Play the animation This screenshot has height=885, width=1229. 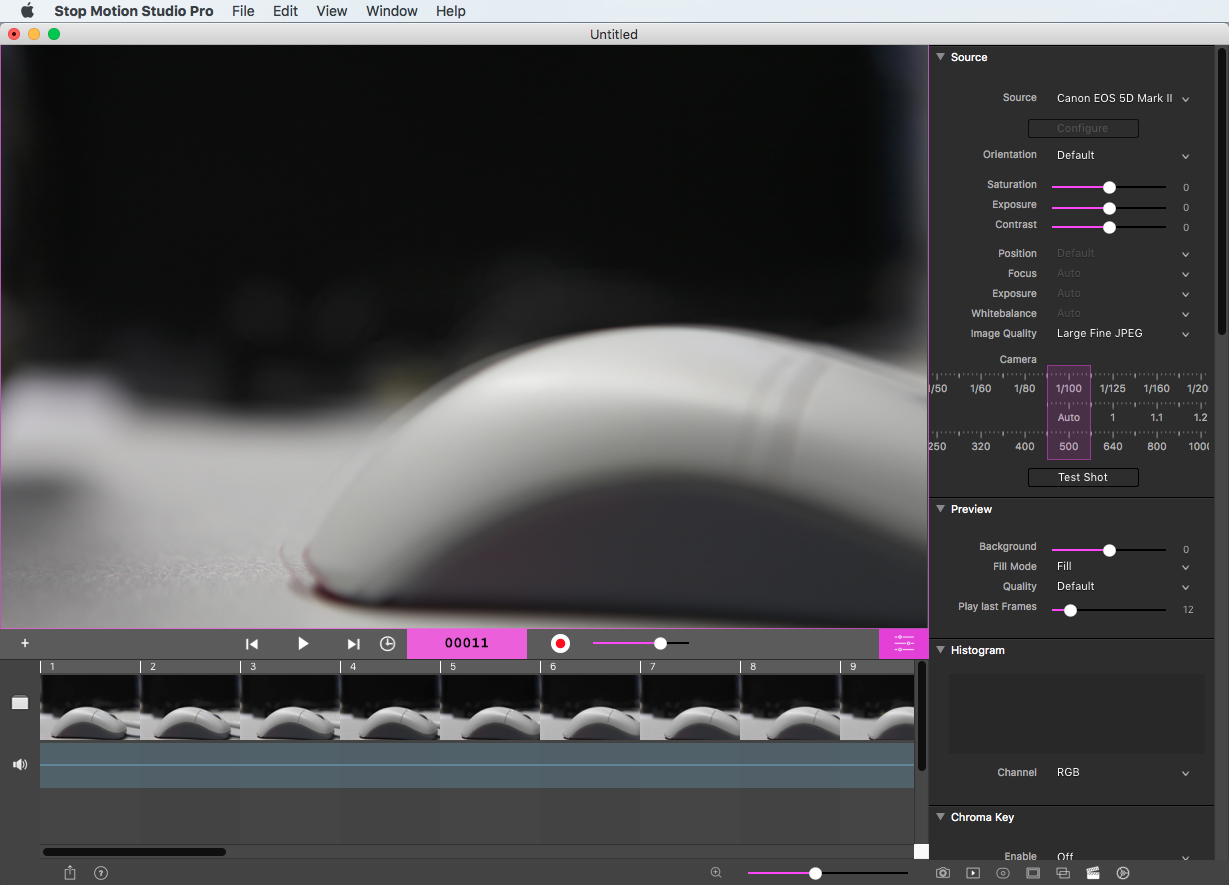pos(303,643)
